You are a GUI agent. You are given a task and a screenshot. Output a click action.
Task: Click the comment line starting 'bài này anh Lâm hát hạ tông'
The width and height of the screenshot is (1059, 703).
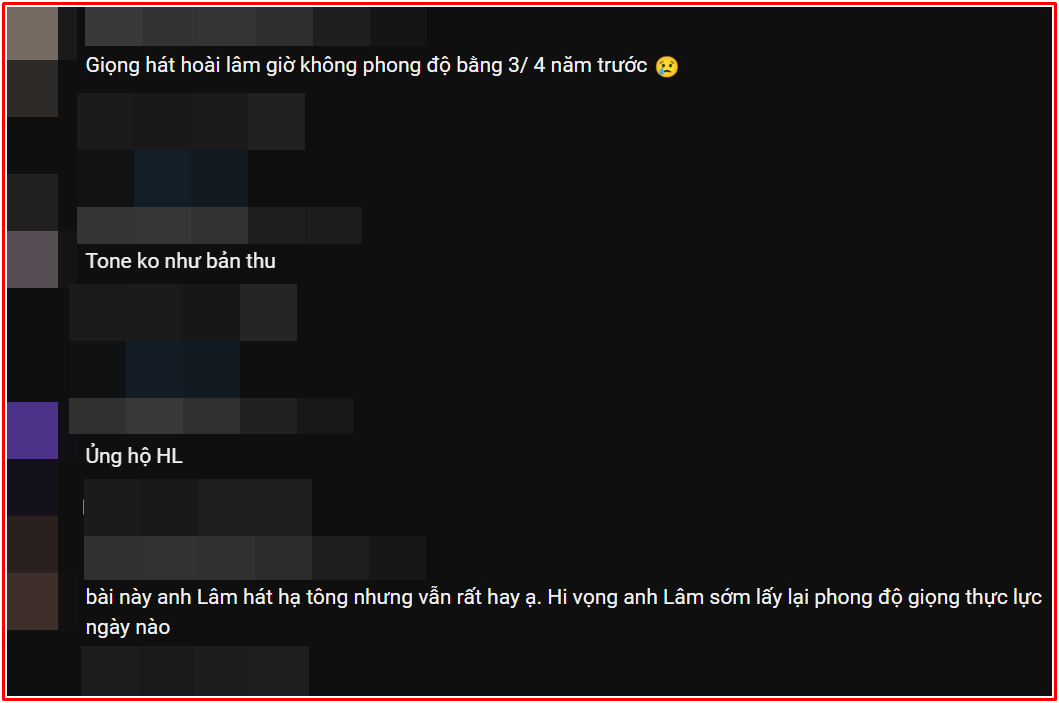[x=563, y=597]
